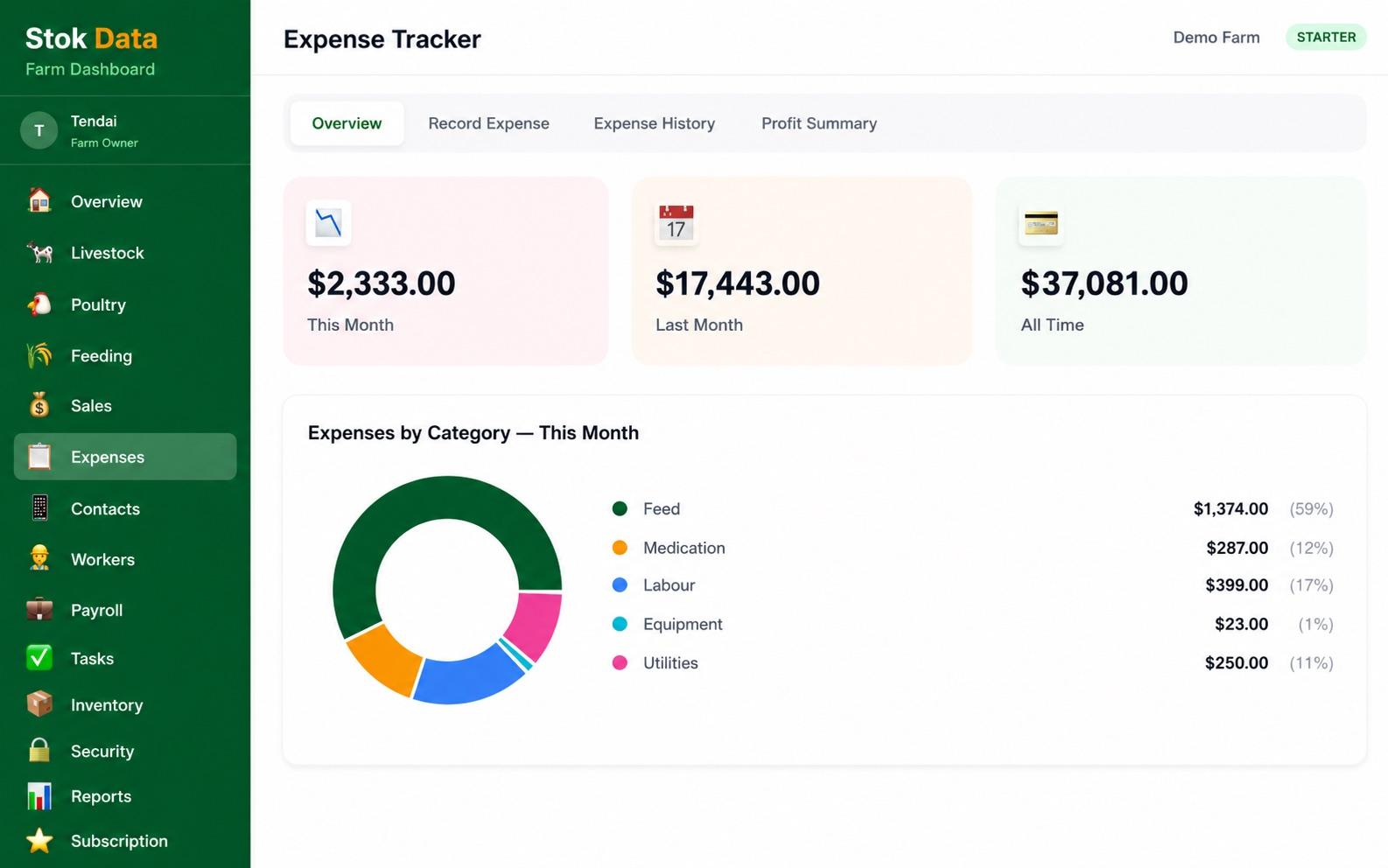Open Feeding via the grain icon
This screenshot has width=1388, height=868.
tap(39, 355)
